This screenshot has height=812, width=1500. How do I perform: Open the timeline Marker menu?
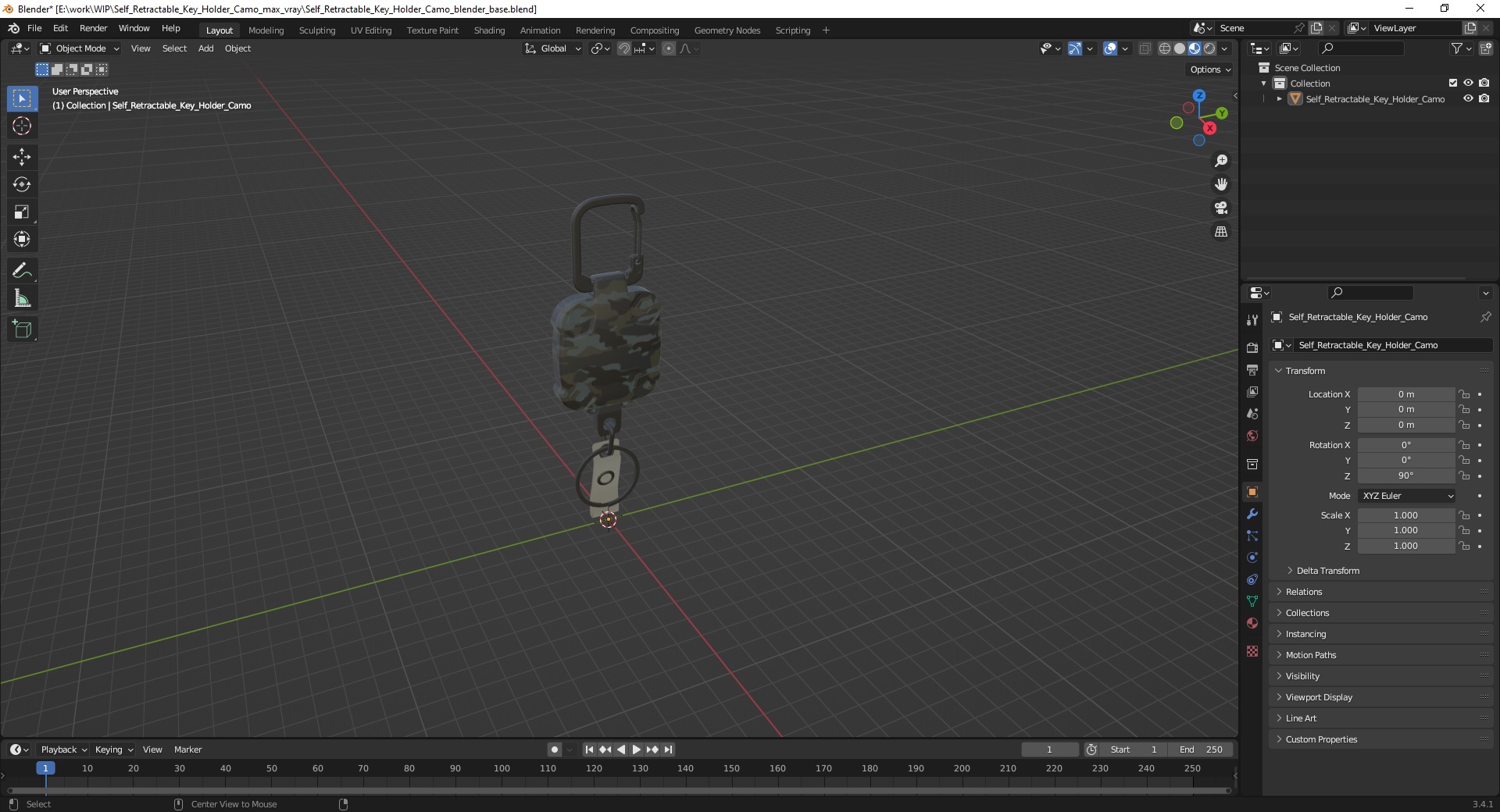tap(187, 750)
